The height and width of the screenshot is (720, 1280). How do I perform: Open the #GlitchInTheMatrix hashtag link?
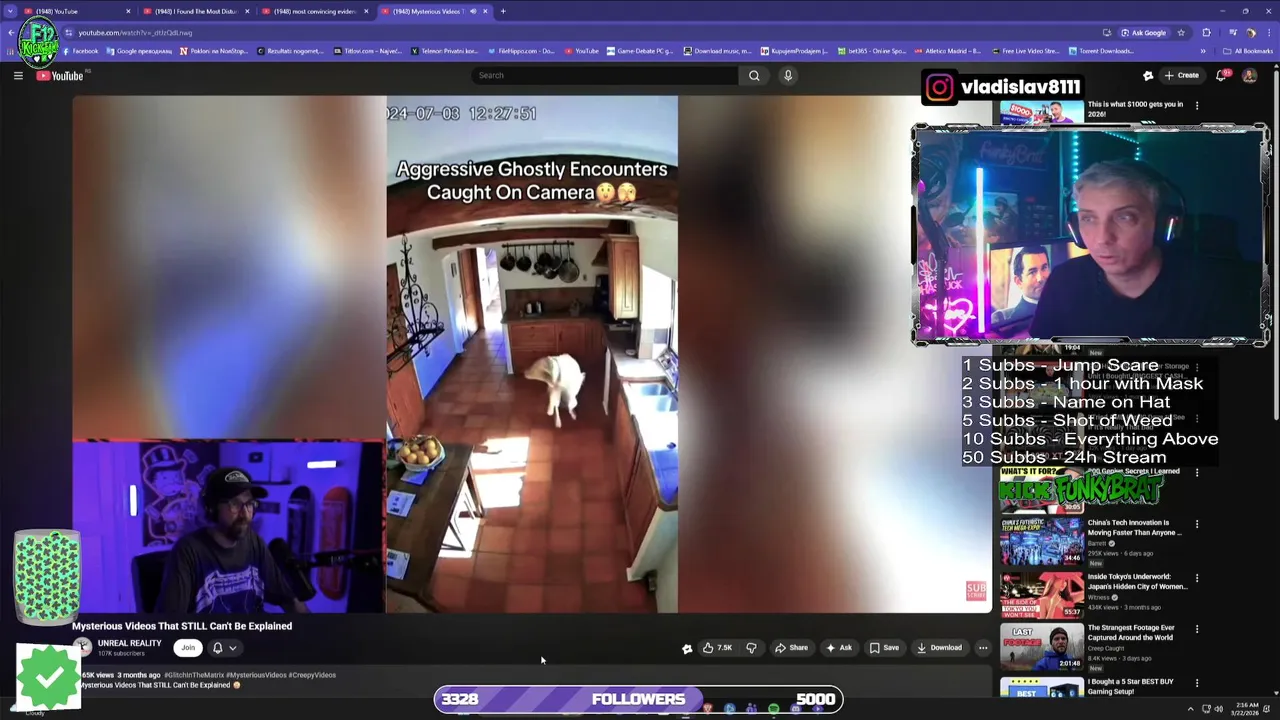click(193, 675)
